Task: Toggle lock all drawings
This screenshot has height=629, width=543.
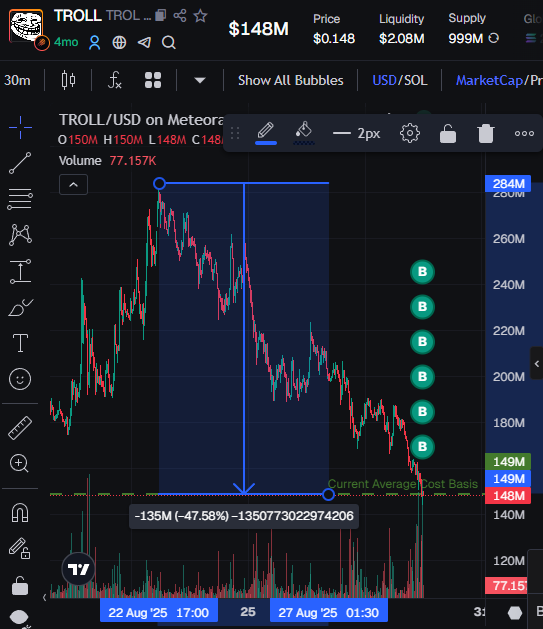Action: coord(20,586)
